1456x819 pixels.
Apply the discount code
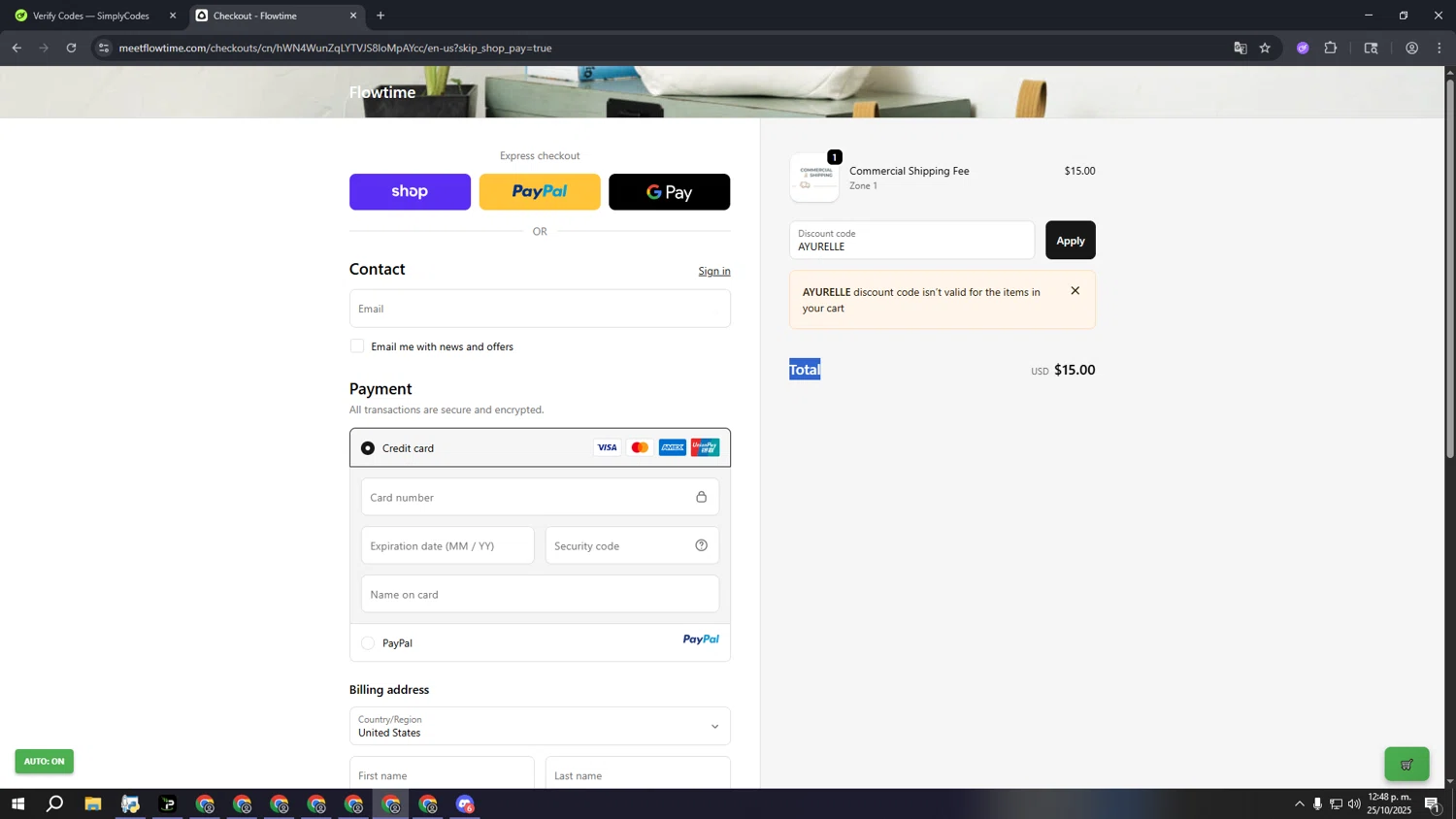[x=1070, y=241]
